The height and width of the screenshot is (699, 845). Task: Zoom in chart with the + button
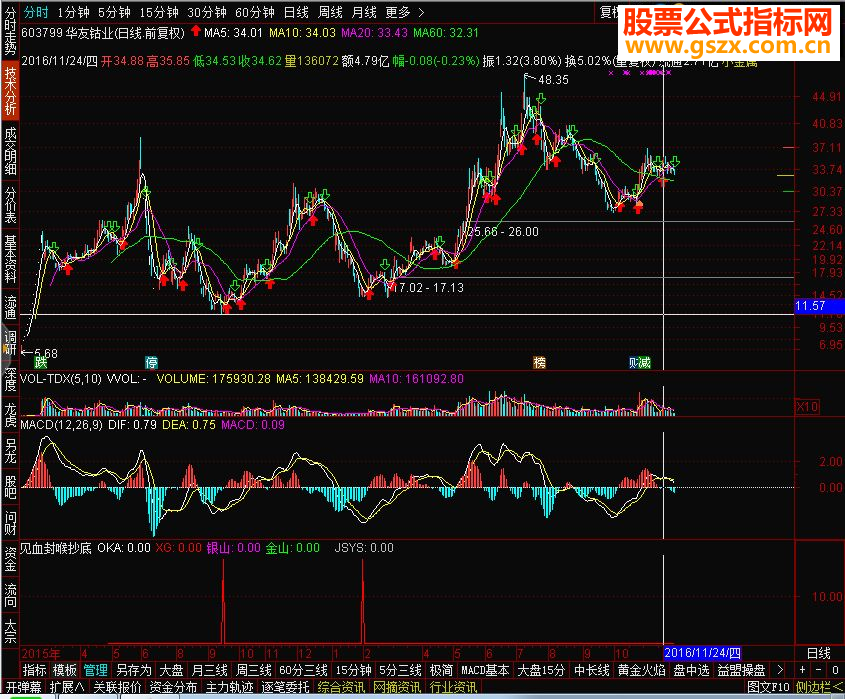point(802,670)
